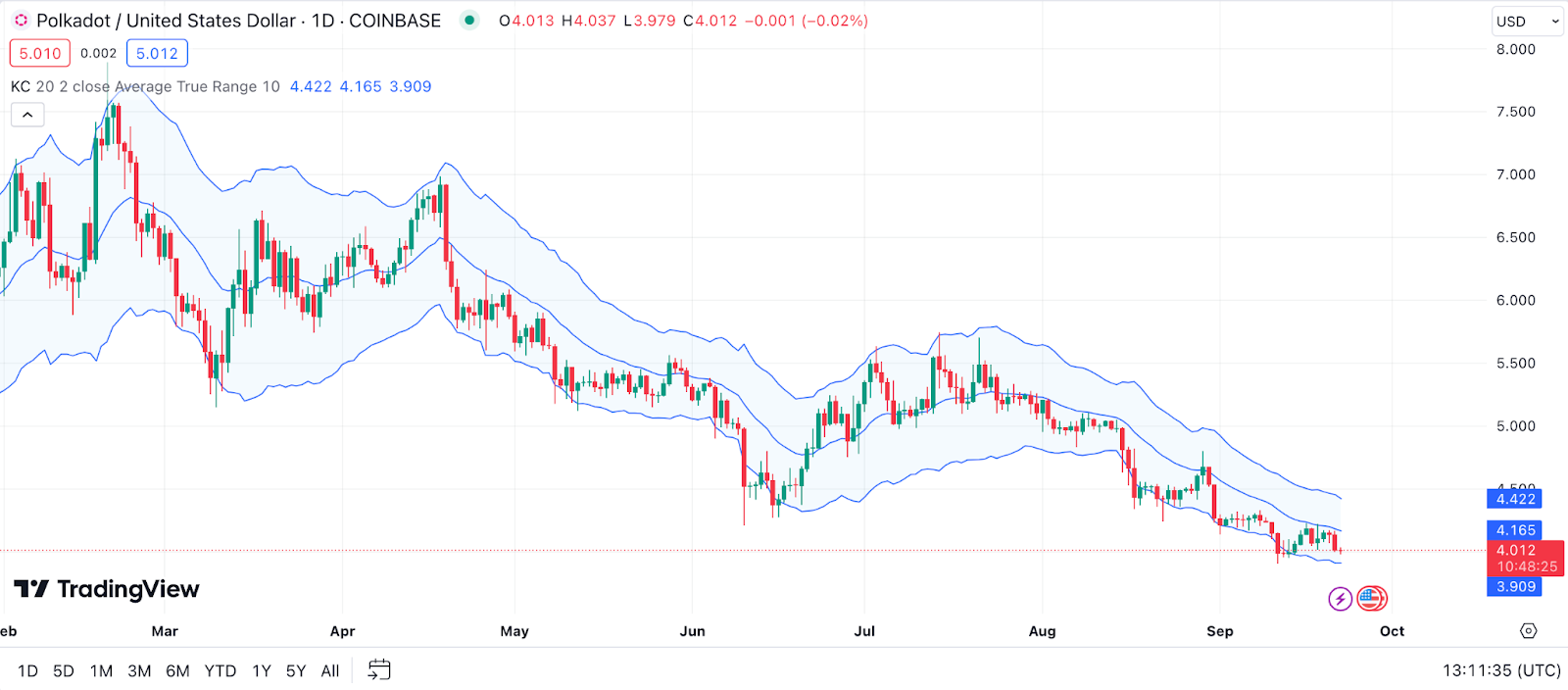Click the Jul label on time axis

[x=864, y=631]
